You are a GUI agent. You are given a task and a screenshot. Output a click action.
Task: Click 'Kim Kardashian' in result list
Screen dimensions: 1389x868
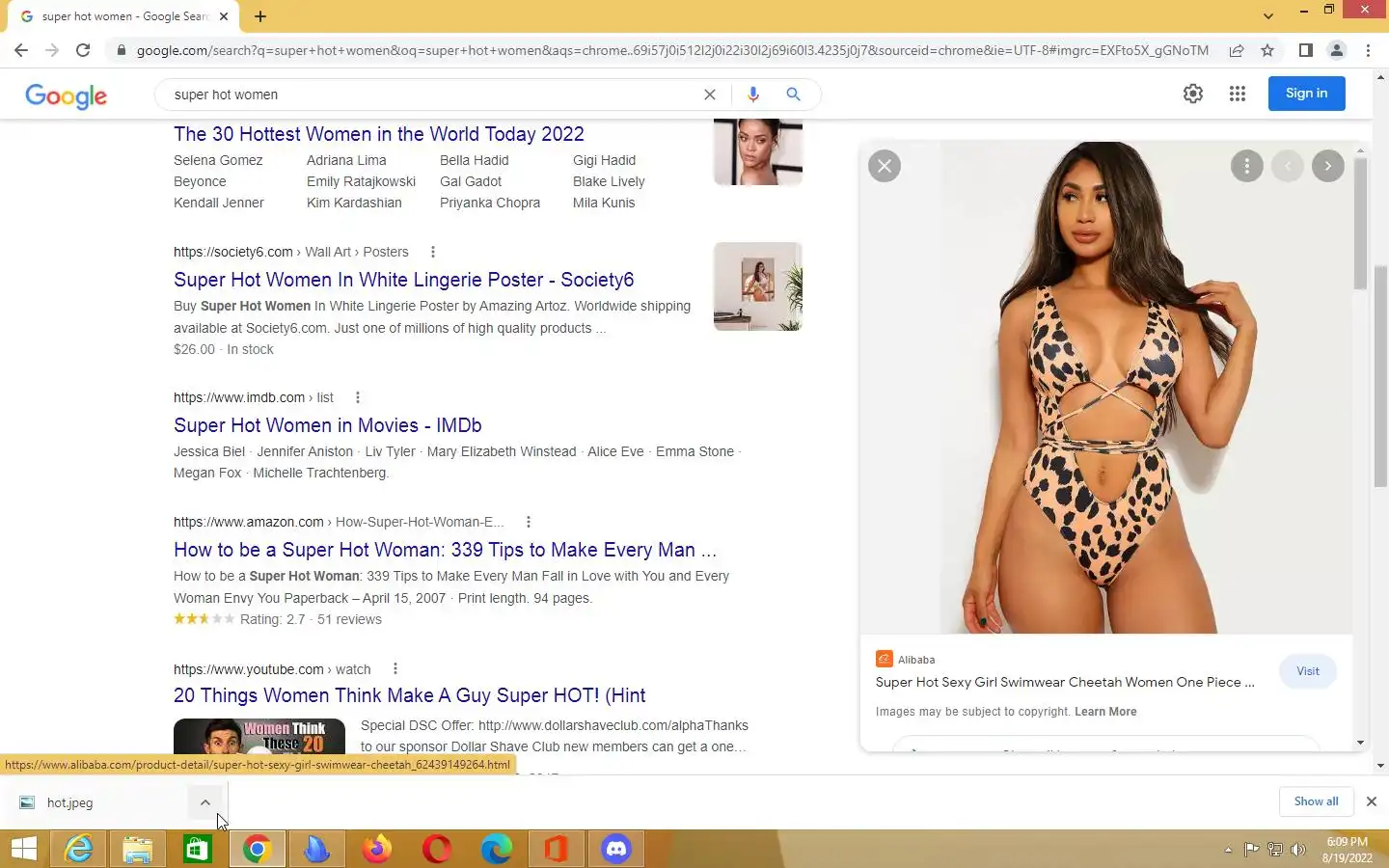[354, 203]
